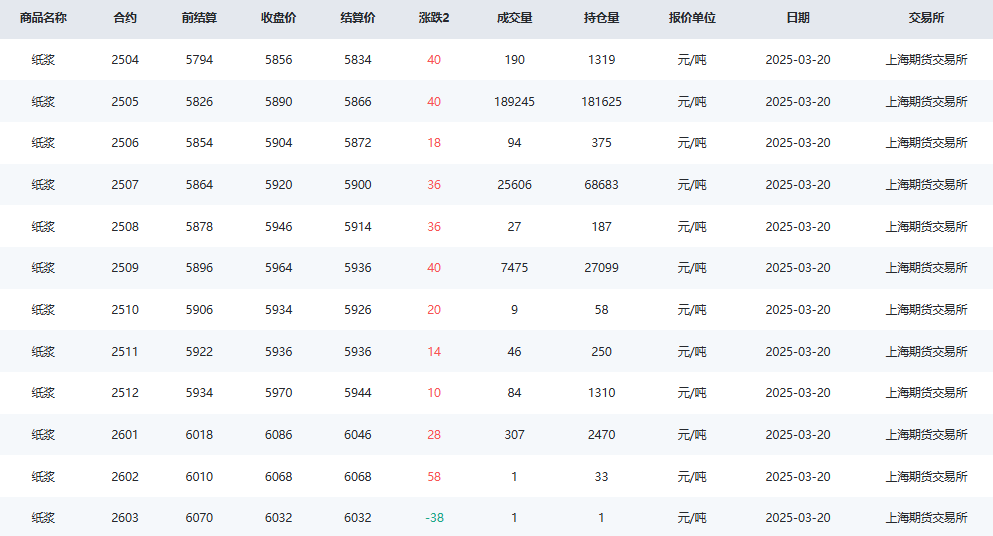Viewport: 993px width, 536px height.
Task: Click the red change value 10
Action: point(434,392)
